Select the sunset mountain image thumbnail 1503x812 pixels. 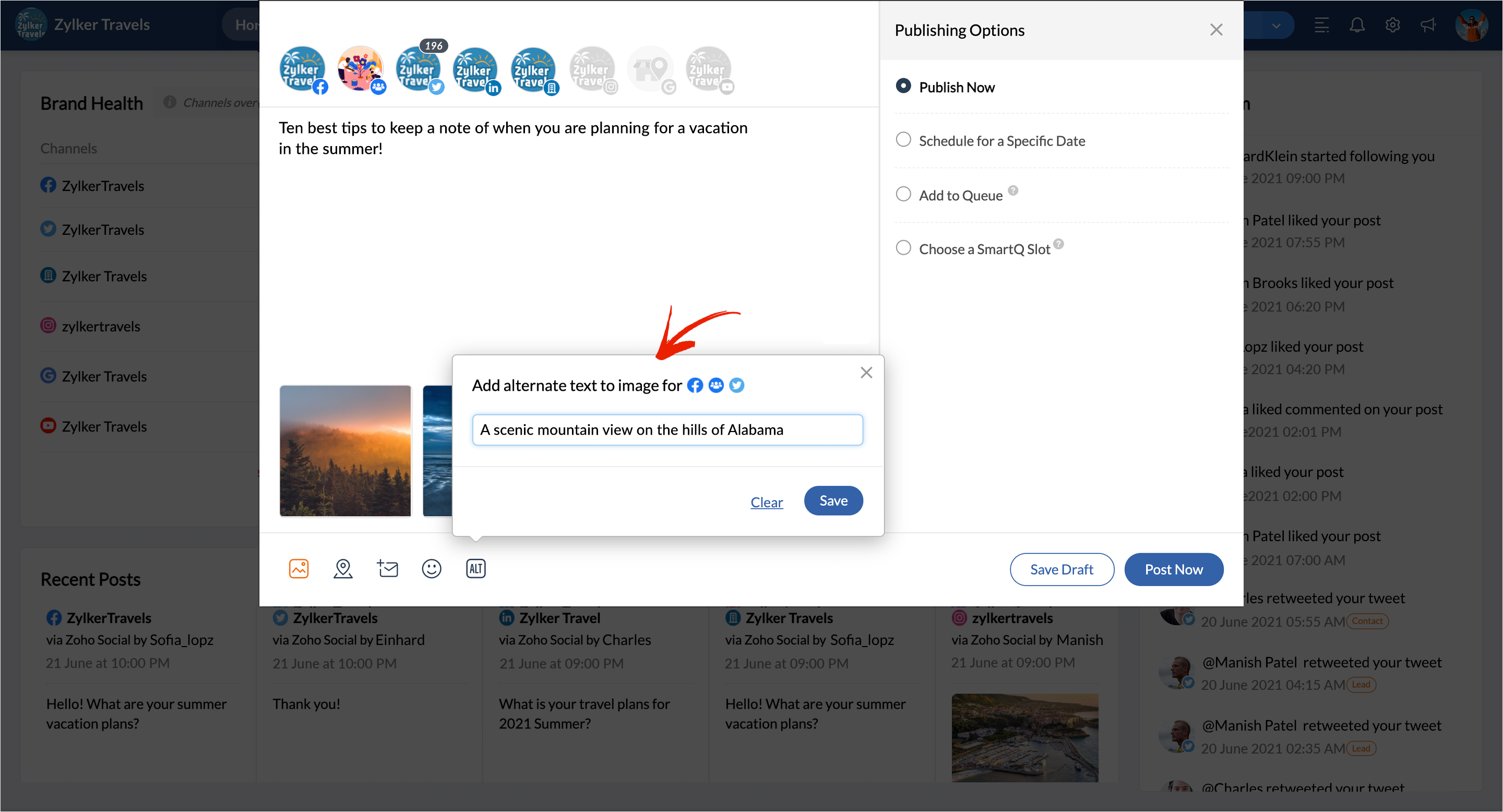345,450
